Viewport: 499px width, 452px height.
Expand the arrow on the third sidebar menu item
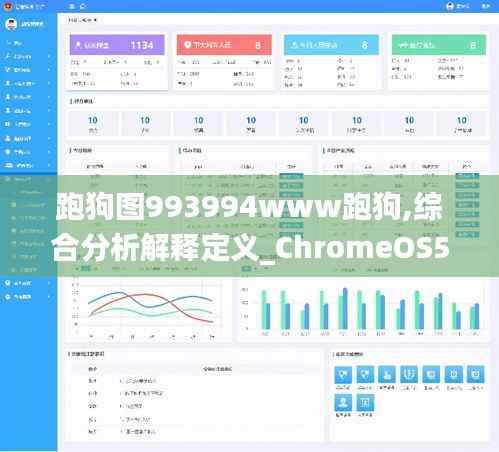click(49, 70)
